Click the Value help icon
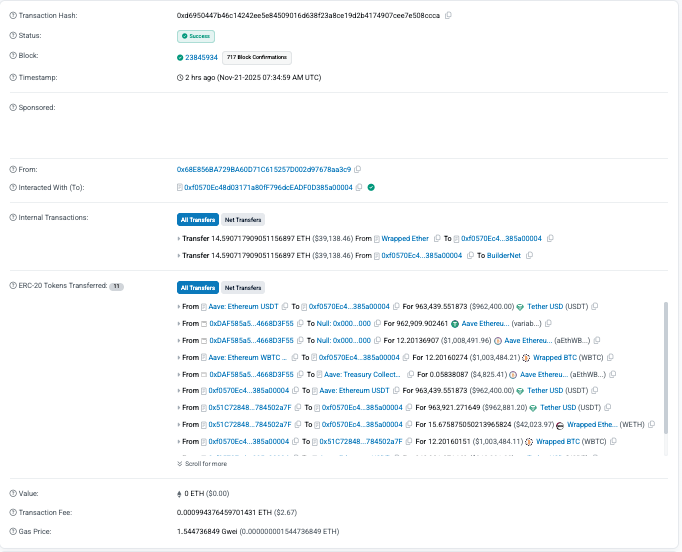682x552 pixels. click(x=13, y=495)
